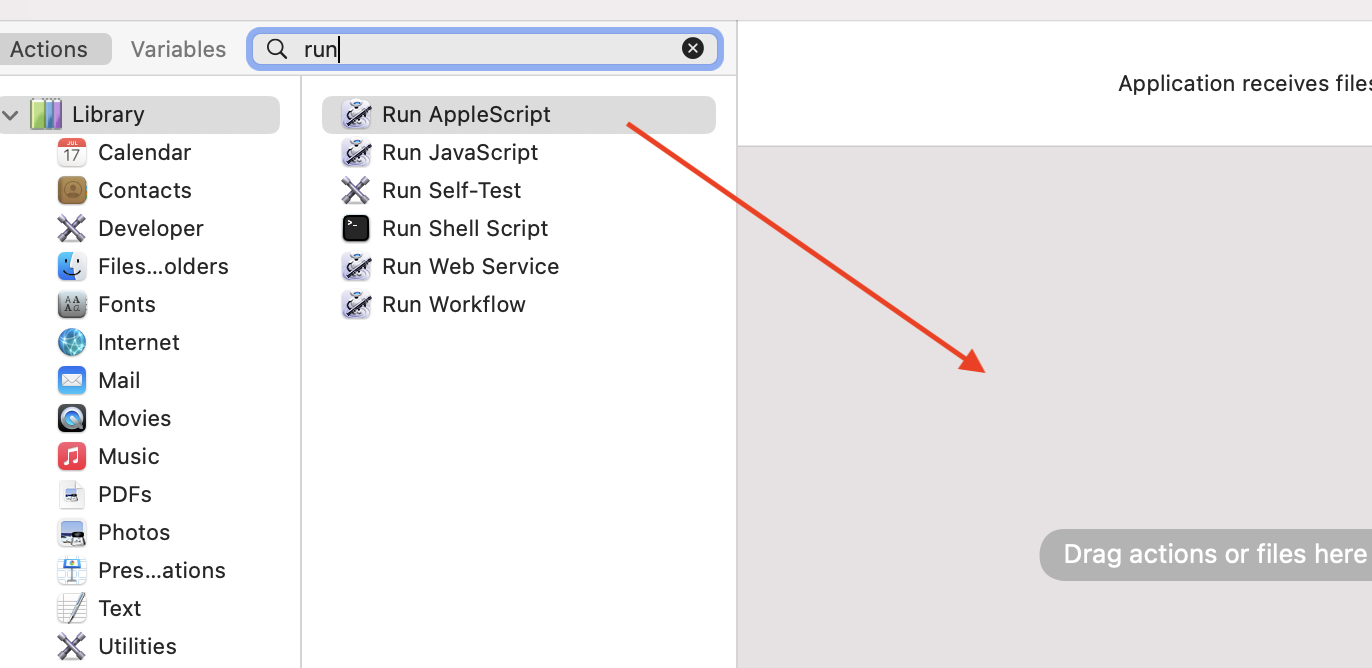Click the Music library icon
The image size is (1372, 668).
[x=72, y=457]
